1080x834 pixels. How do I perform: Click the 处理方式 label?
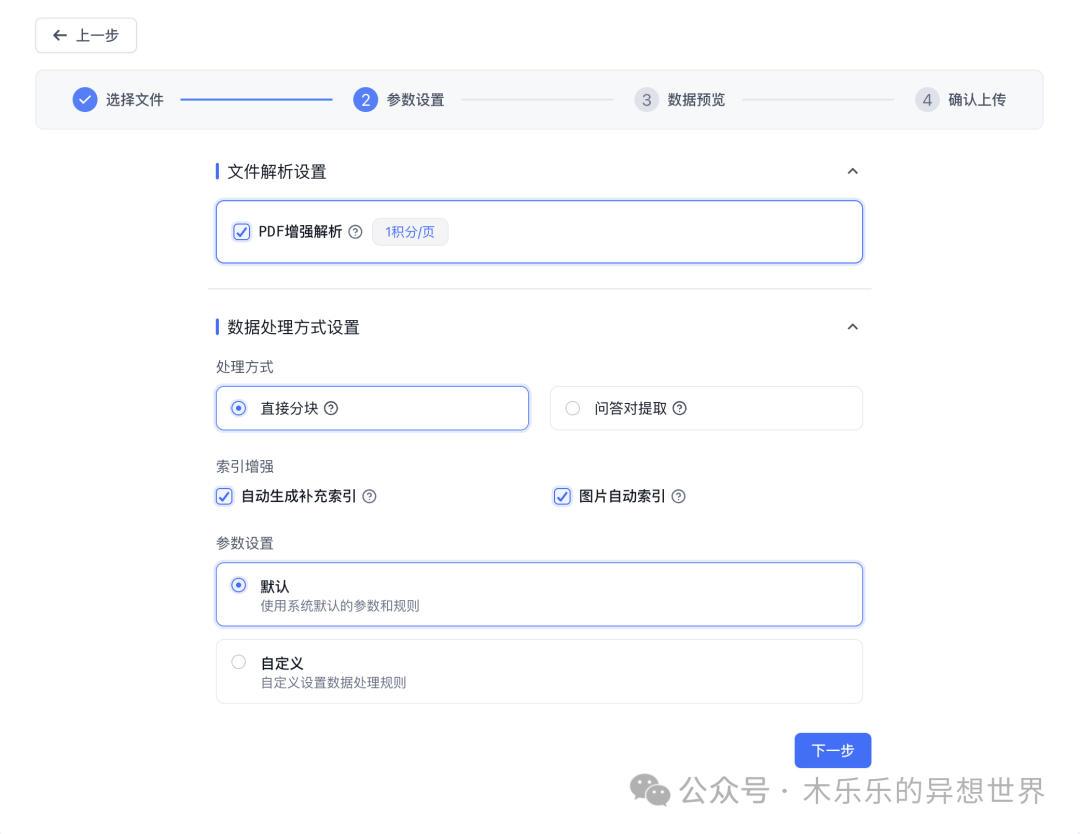(x=245, y=367)
